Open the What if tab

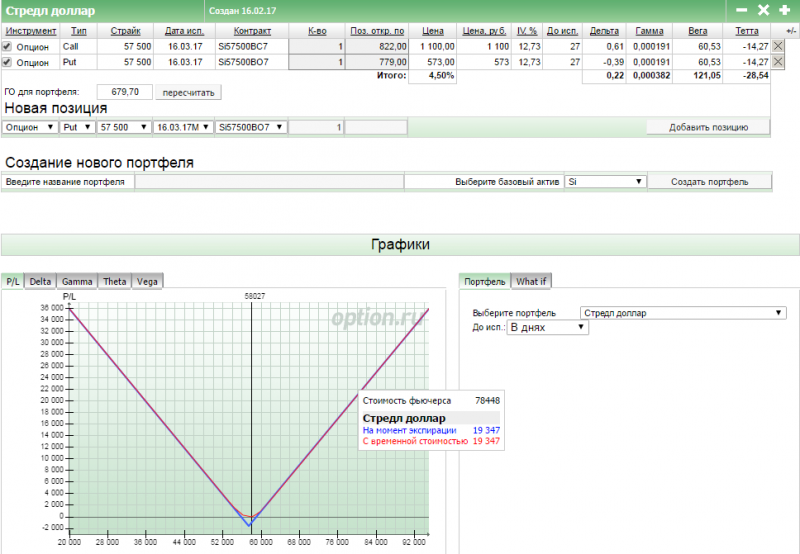tap(531, 282)
